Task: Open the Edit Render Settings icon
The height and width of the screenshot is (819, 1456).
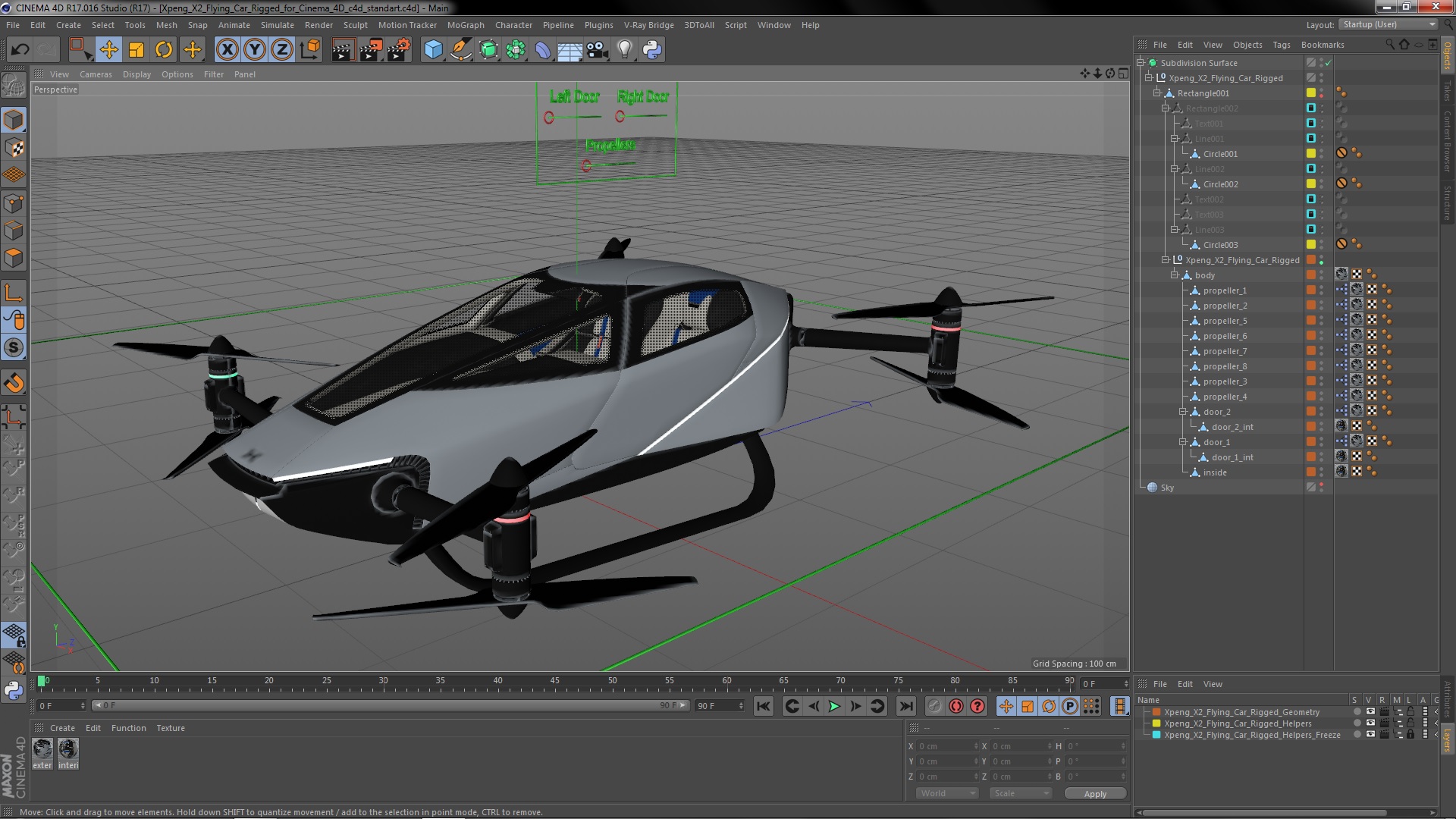Action: pyautogui.click(x=398, y=50)
